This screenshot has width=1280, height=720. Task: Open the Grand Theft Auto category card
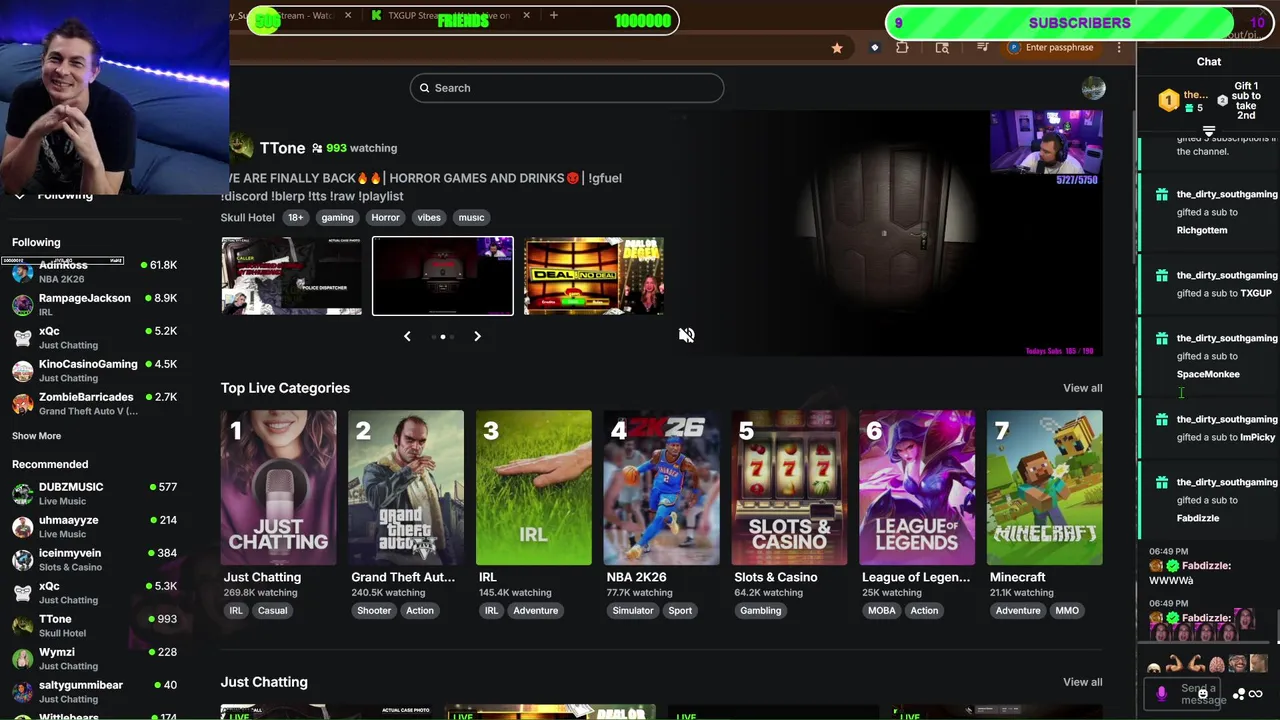406,488
